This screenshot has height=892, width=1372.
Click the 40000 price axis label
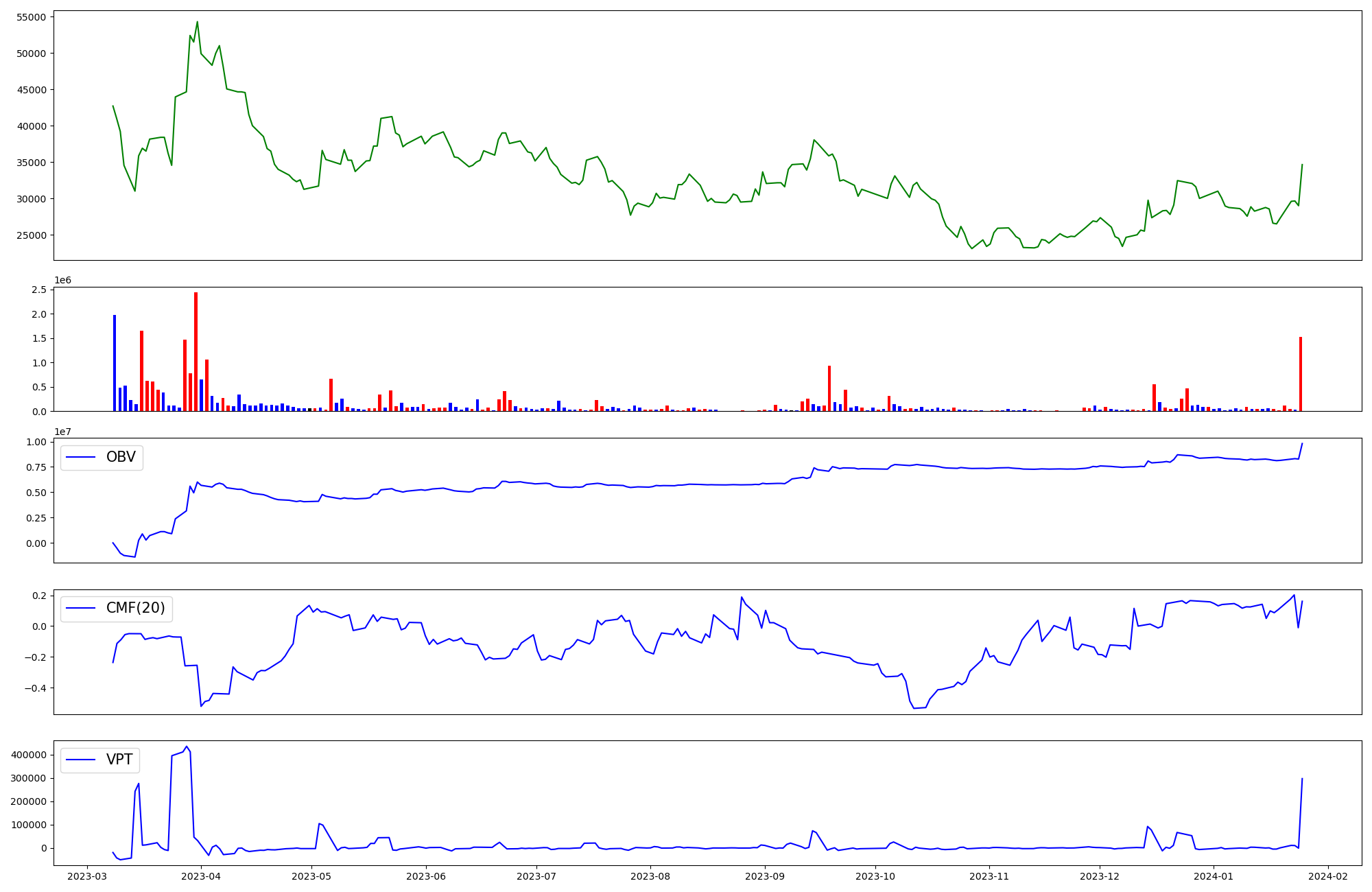(x=30, y=126)
